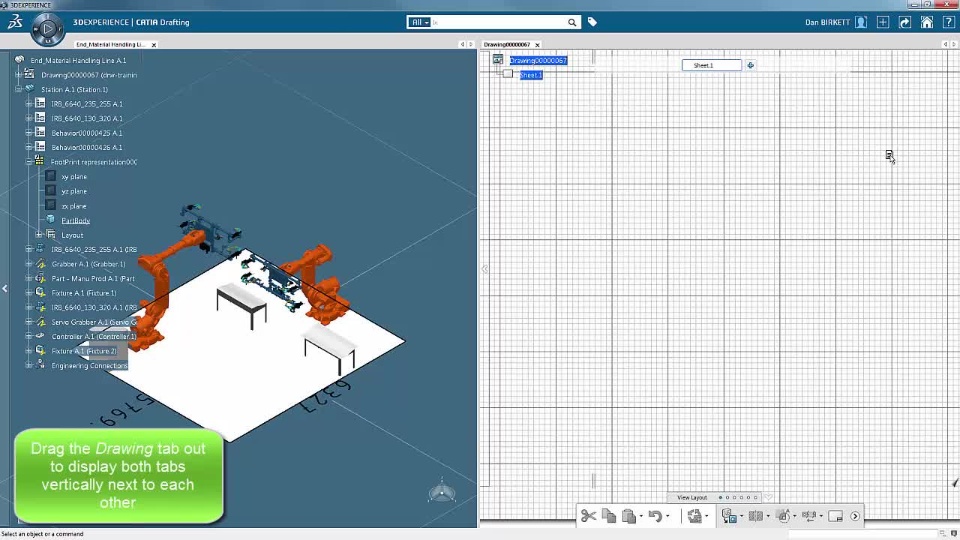
Task: Select fourth View Layout dot
Action: point(741,498)
